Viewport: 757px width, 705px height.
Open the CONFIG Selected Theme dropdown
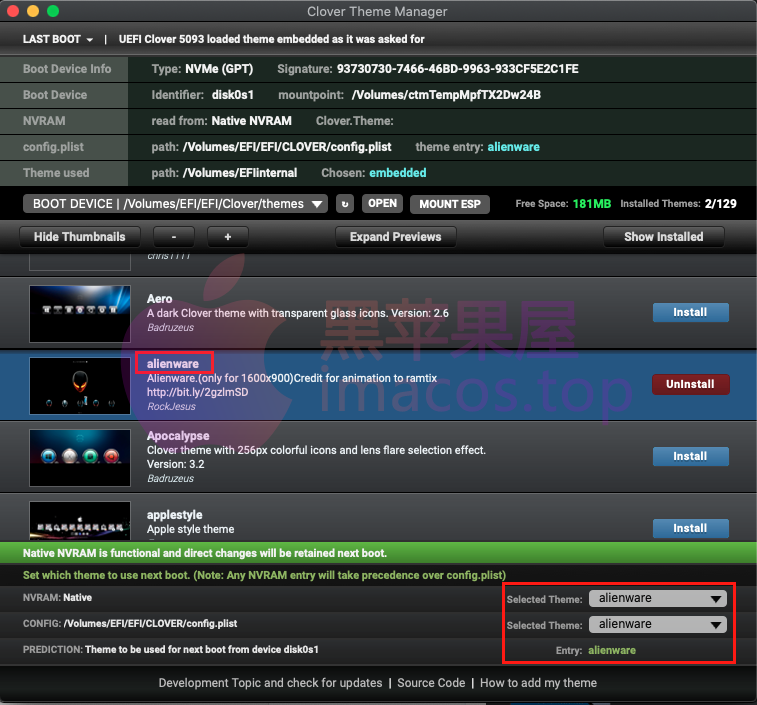pos(656,624)
